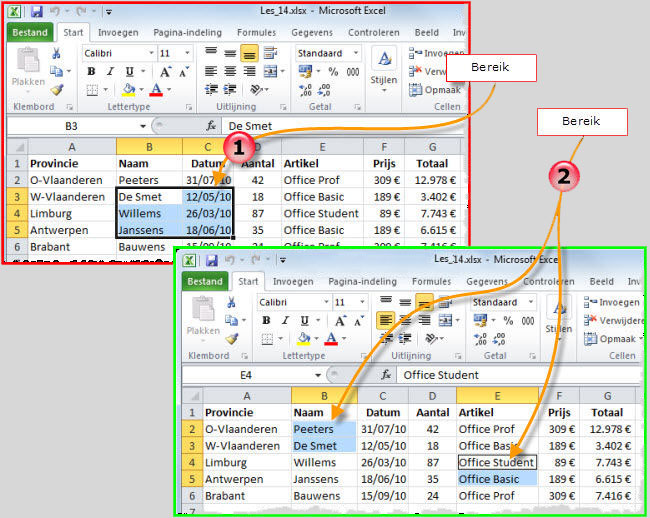Toggle Bold in bottom window
This screenshot has width=650, height=518.
tap(266, 320)
